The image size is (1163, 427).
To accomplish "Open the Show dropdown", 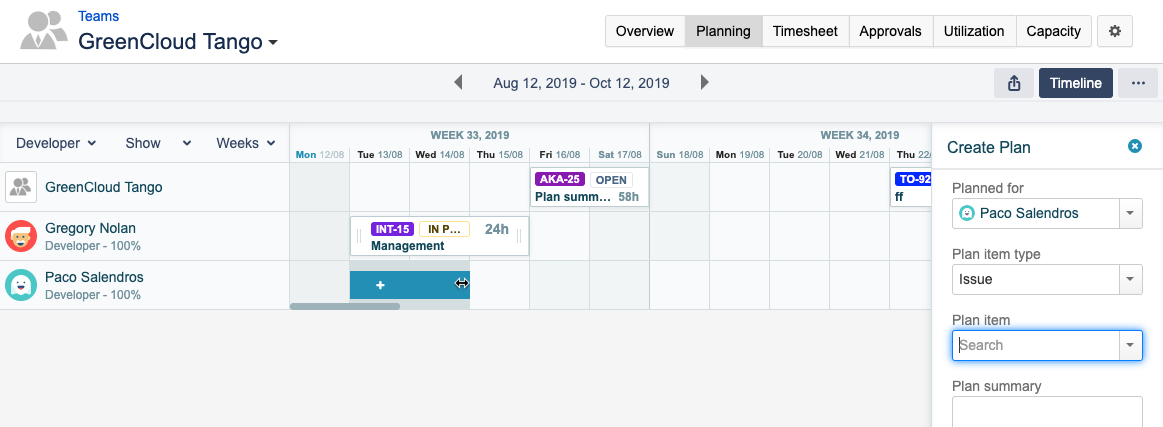I will [x=157, y=143].
